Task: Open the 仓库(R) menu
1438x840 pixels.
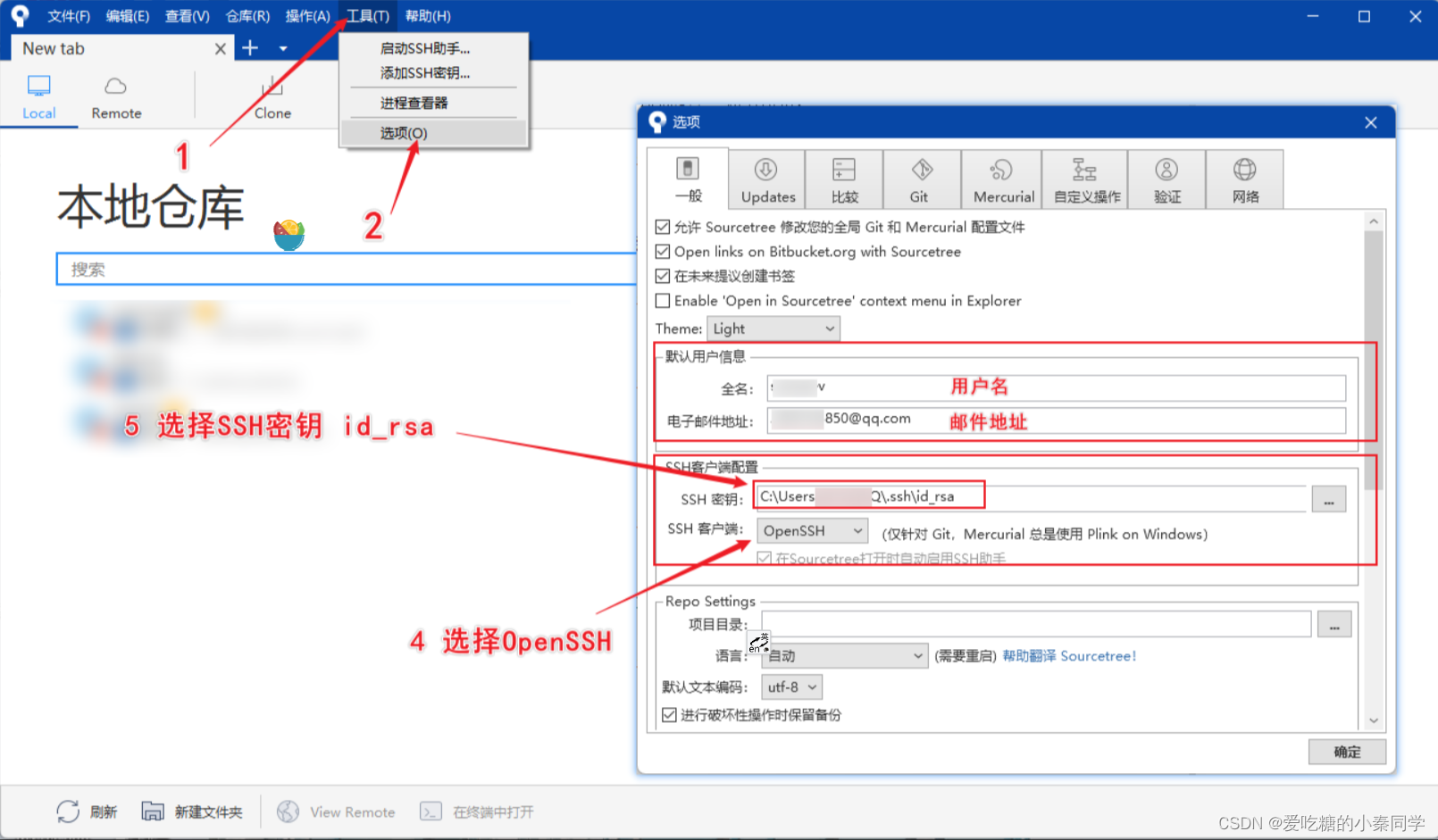Action: click(247, 16)
